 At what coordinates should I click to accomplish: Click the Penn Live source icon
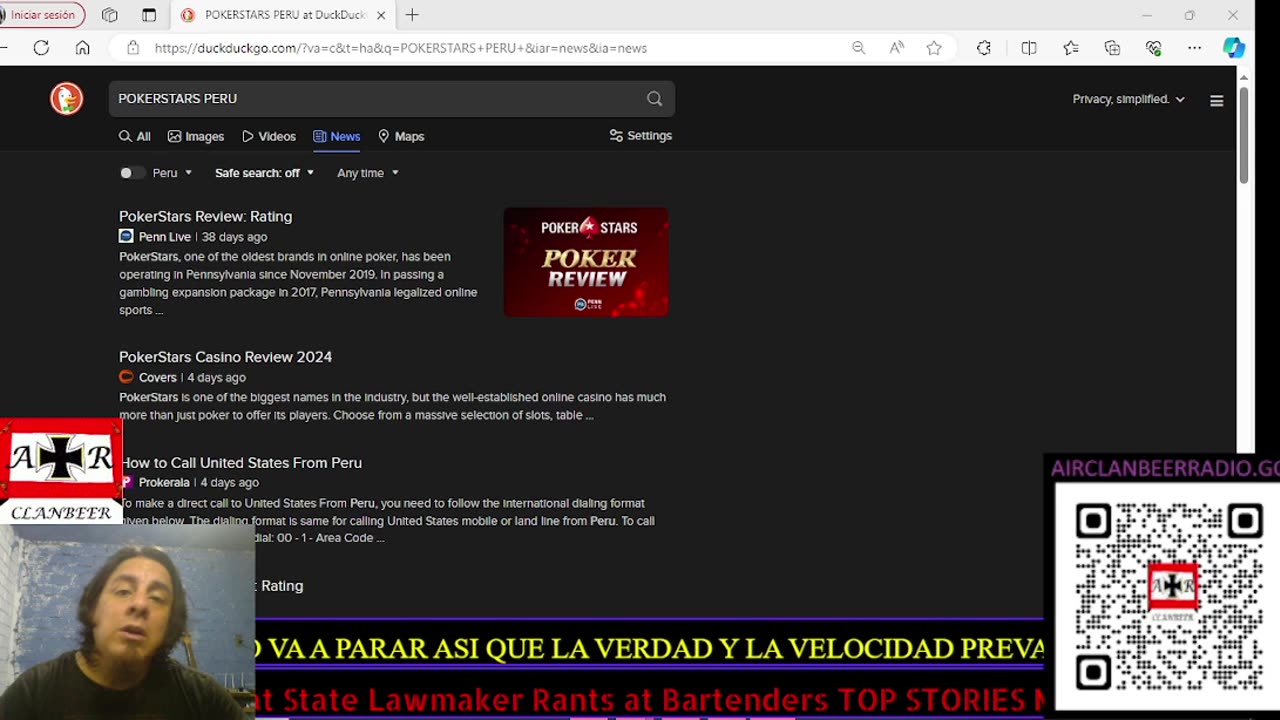(126, 237)
